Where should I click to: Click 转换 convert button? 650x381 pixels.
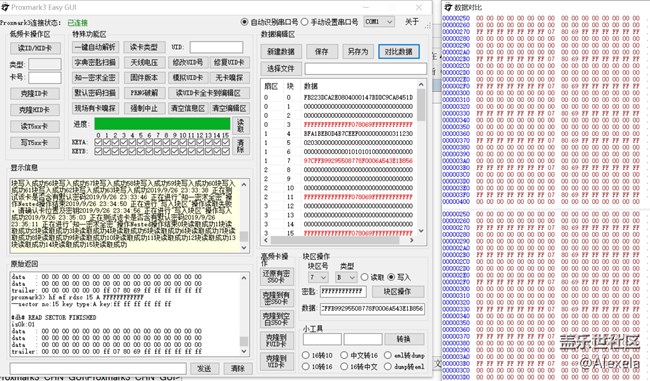tap(404, 340)
